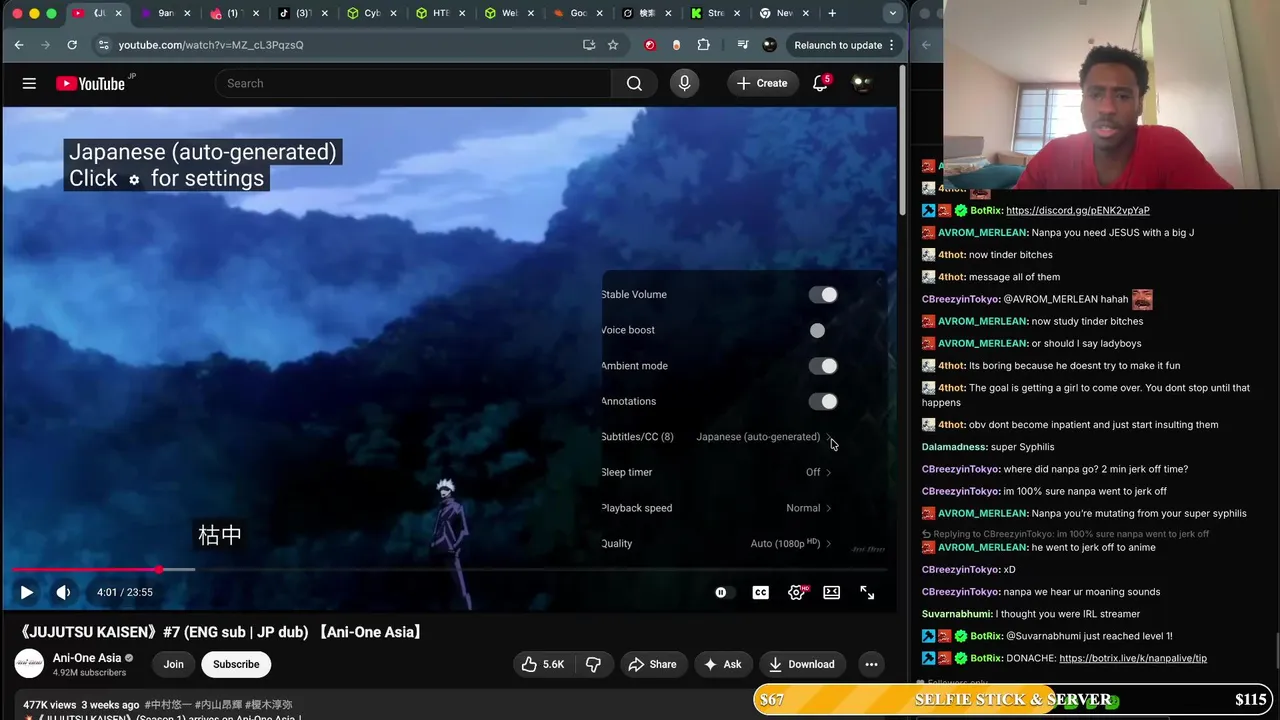Switch to the 'New' Chrome tab
Viewport: 1280px width, 720px height.
[783, 14]
